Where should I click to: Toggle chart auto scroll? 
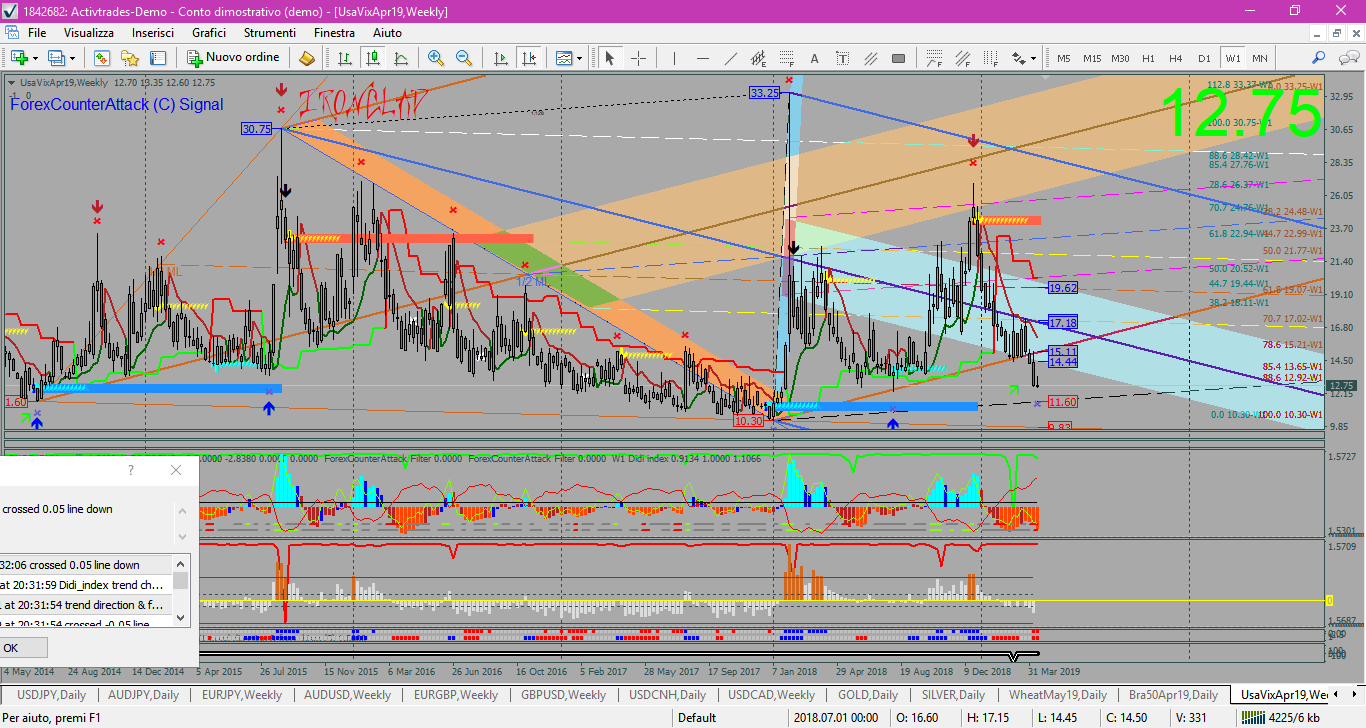pyautogui.click(x=500, y=58)
